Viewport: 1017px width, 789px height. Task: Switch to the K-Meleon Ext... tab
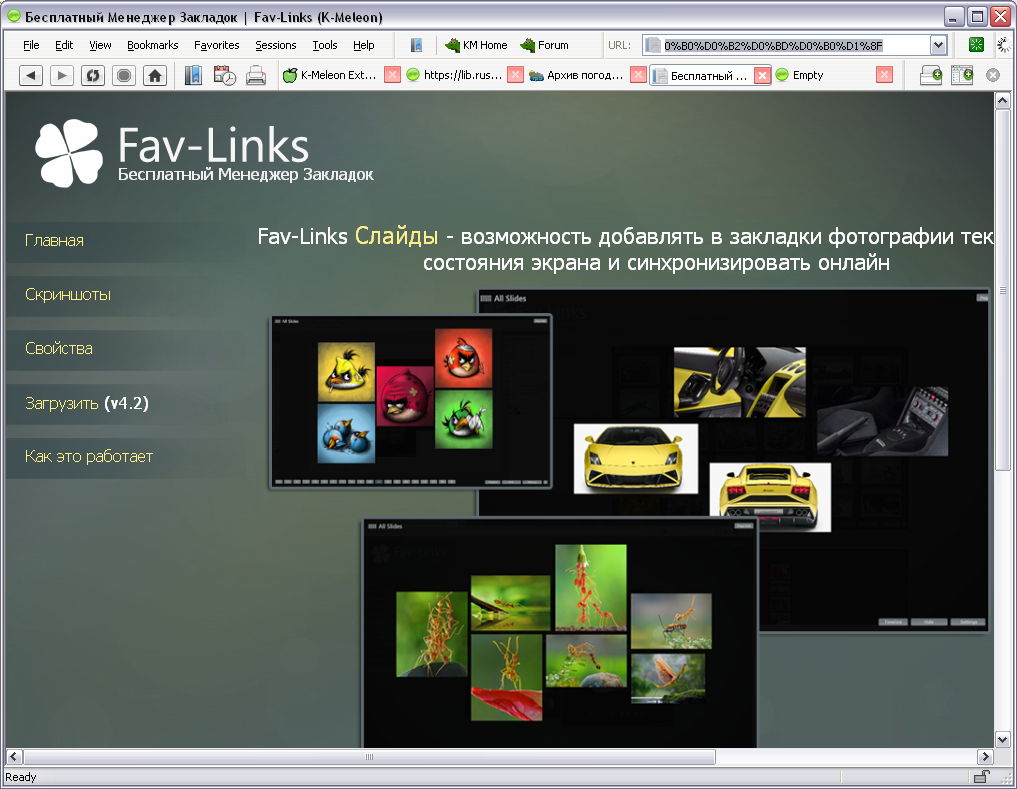[331, 75]
